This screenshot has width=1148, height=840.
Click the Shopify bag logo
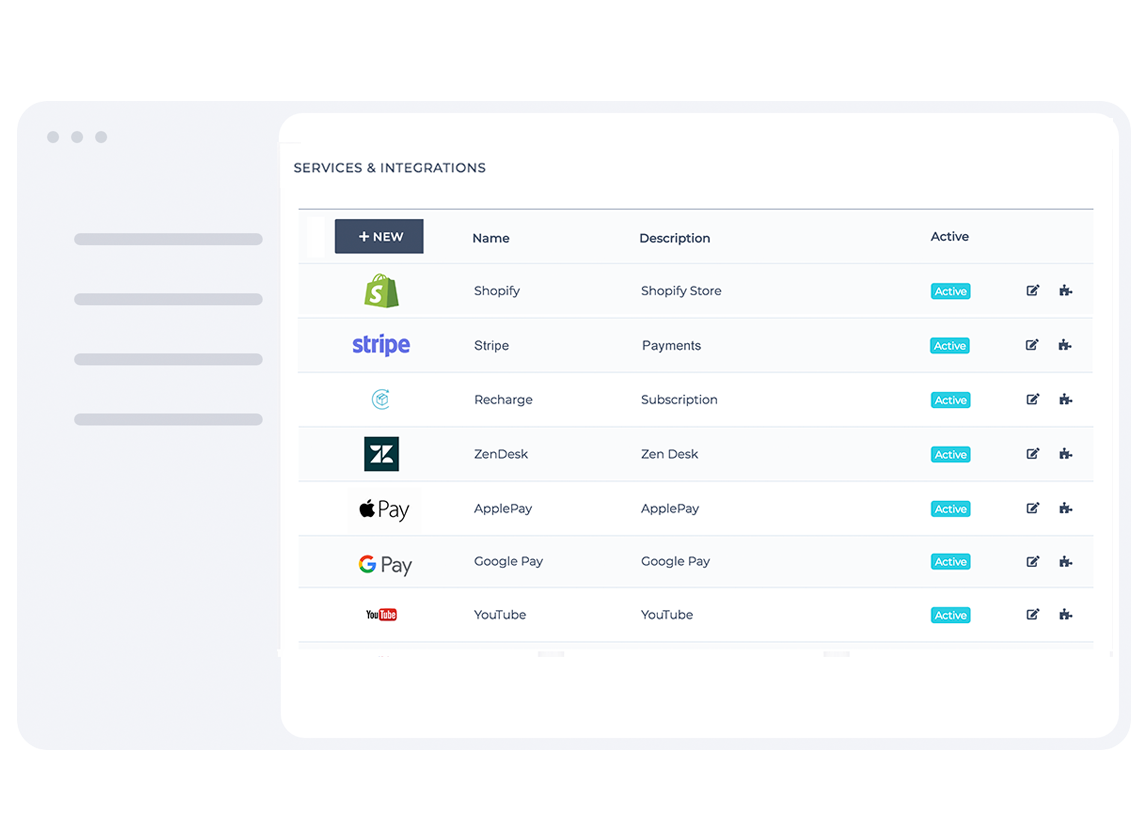(x=381, y=291)
